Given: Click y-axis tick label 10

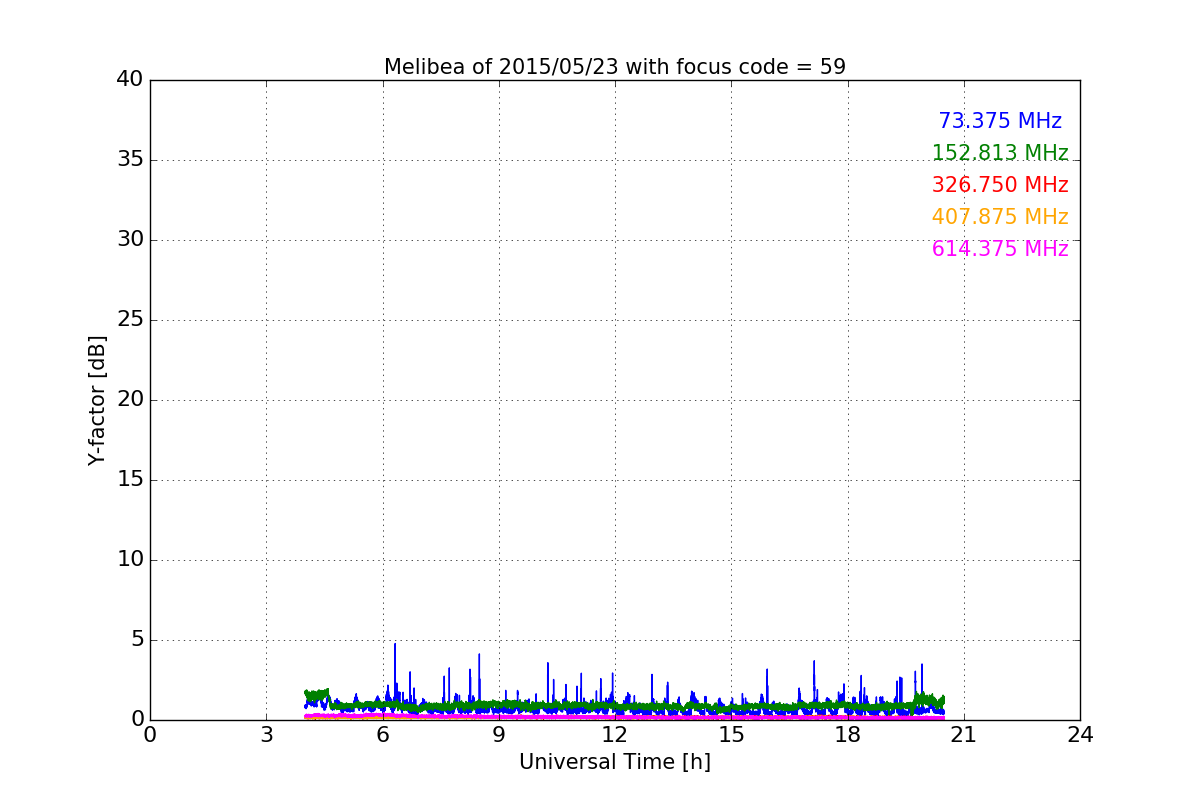Looking at the screenshot, I should point(130,560).
